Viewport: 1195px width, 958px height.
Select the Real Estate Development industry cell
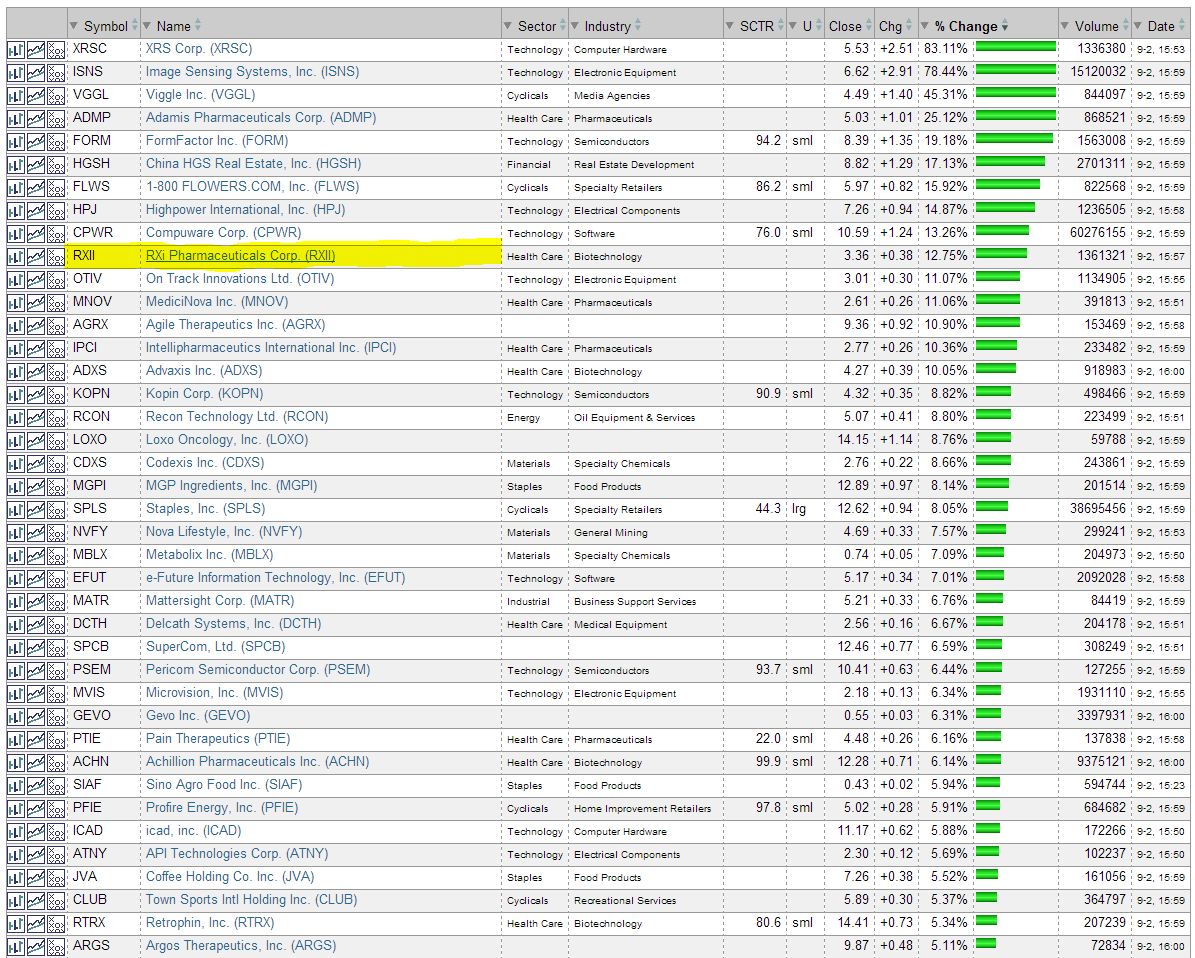point(634,165)
